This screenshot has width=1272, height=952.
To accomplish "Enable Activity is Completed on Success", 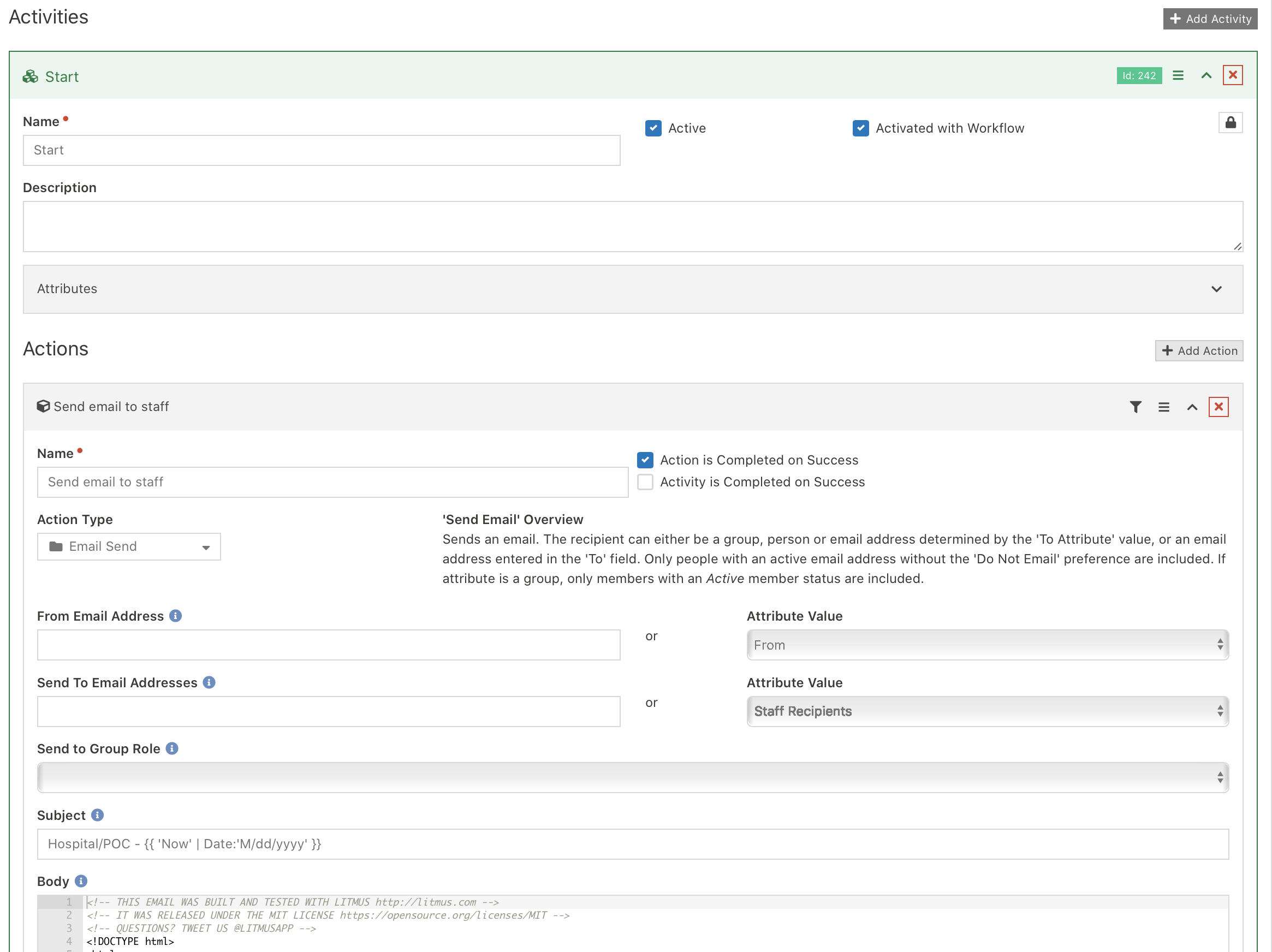I will (645, 482).
